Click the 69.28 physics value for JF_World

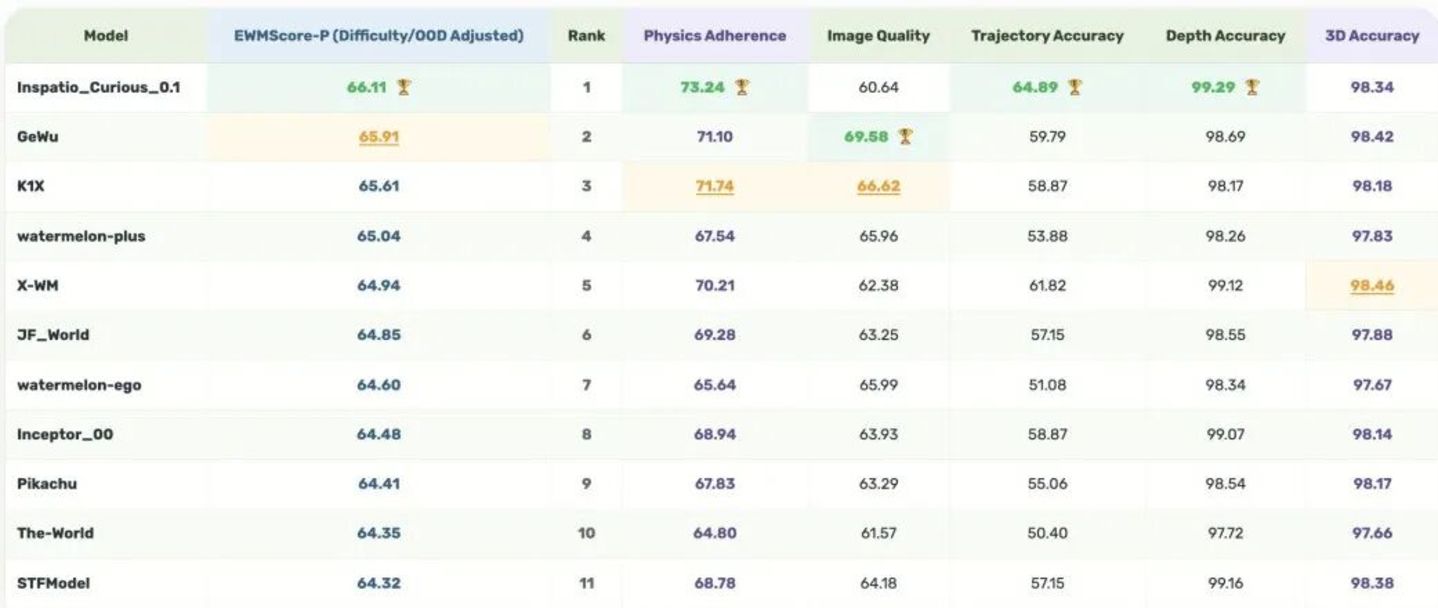tap(715, 335)
